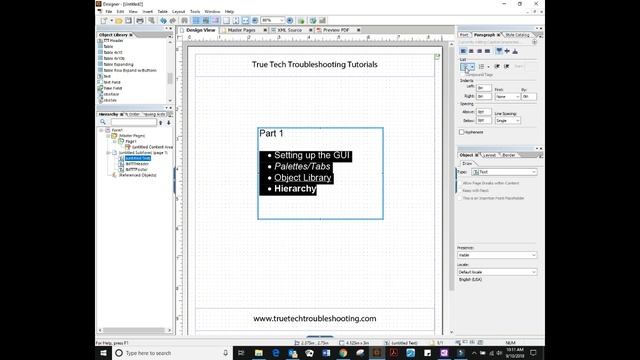Click the Redo arrow in toolbar
640x360 pixels.
click(173, 20)
